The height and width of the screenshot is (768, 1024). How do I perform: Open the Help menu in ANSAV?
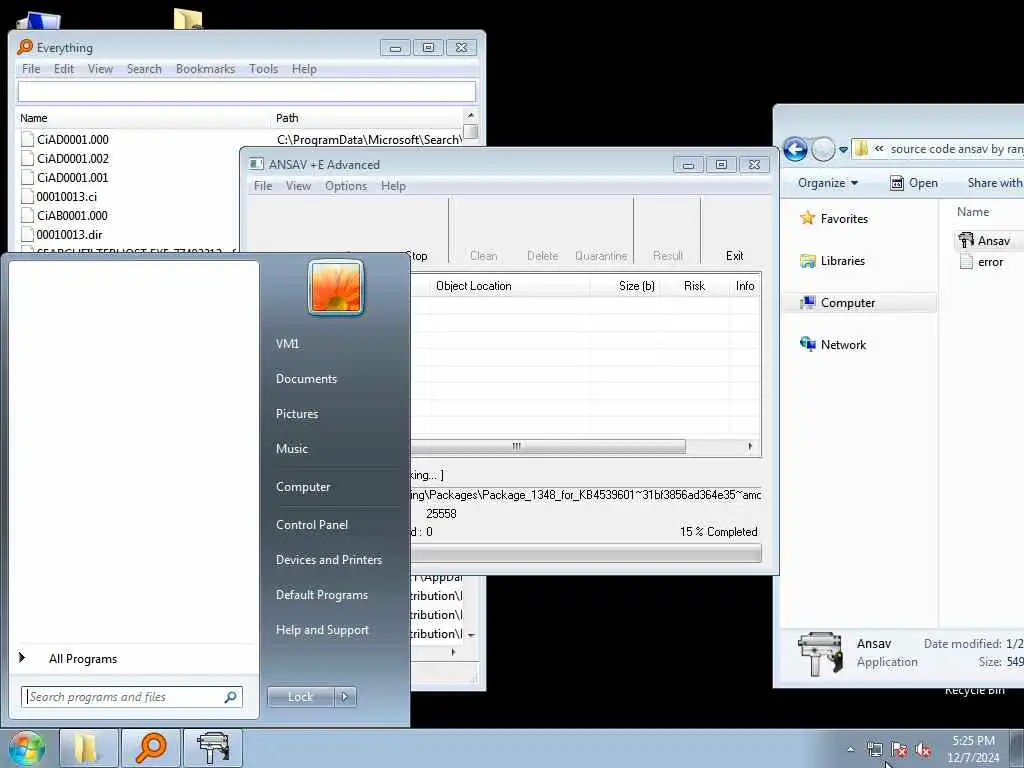click(x=393, y=186)
